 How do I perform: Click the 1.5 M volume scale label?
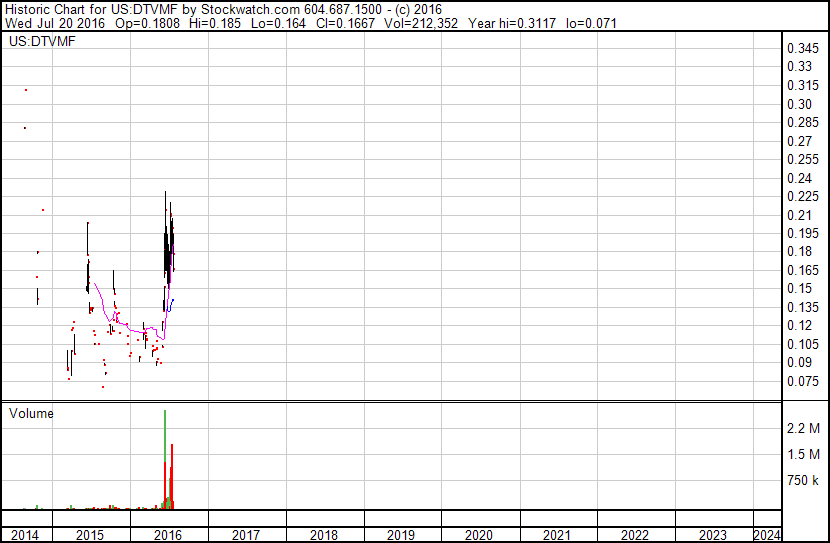coord(803,455)
